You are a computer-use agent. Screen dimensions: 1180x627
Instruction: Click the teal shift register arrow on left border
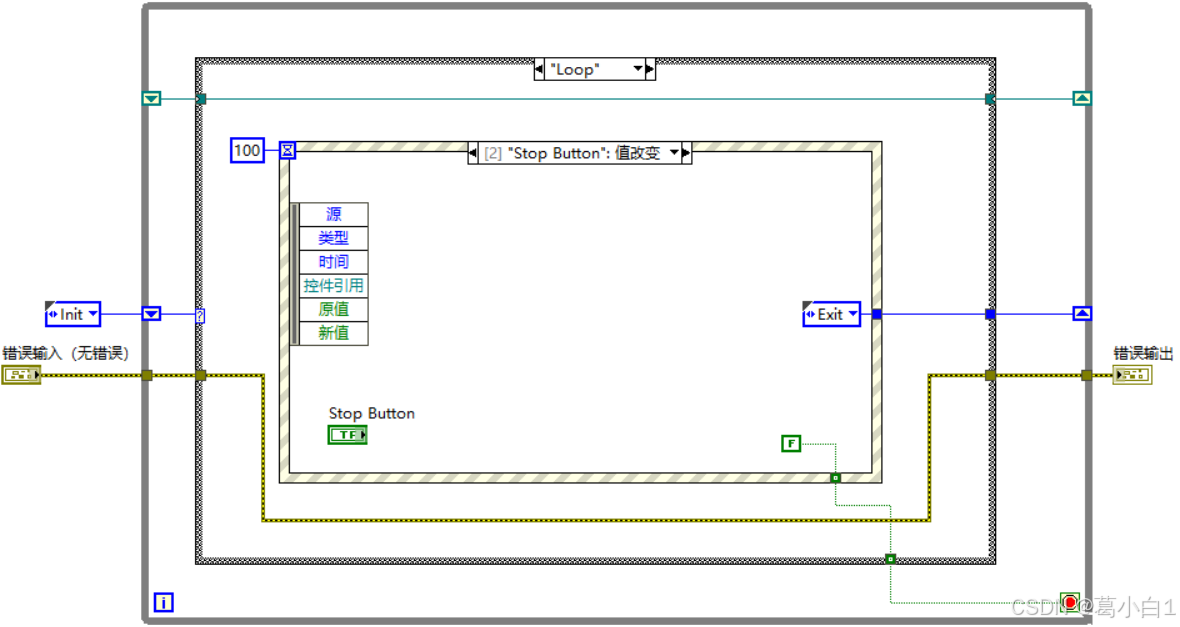point(151,98)
